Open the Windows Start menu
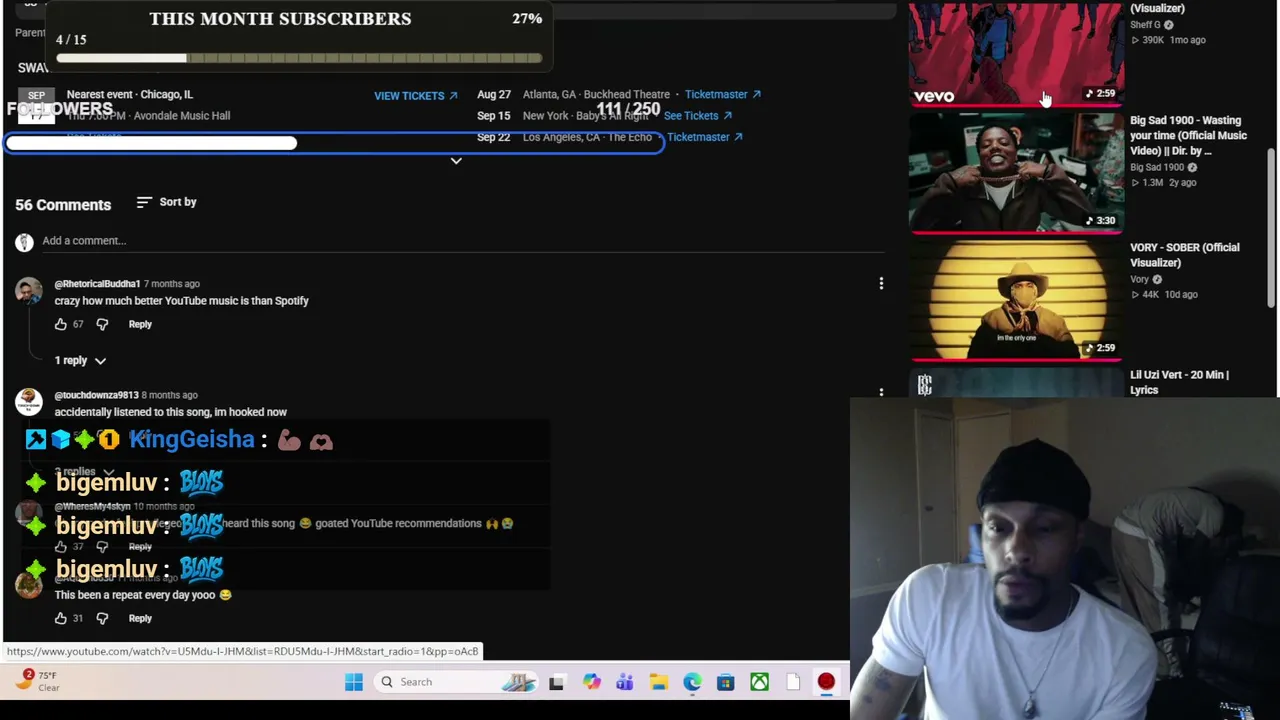Image resolution: width=1280 pixels, height=720 pixels. click(x=354, y=682)
